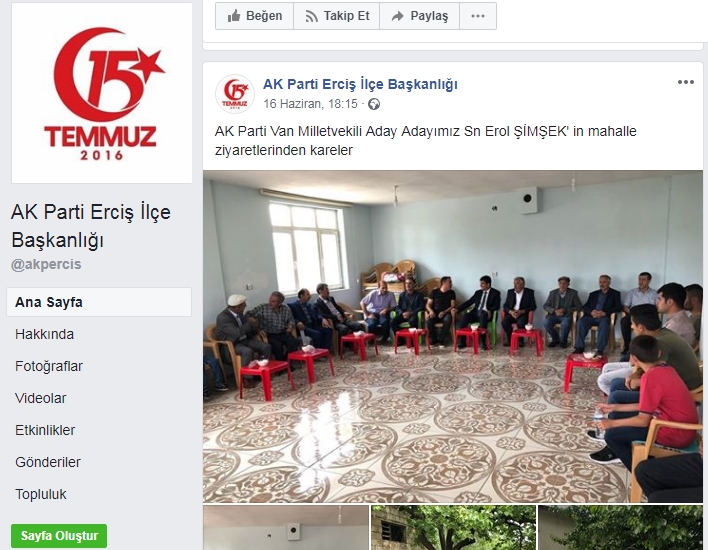Image resolution: width=708 pixels, height=550 pixels.
Task: Open the bottom middle tree photo thumbnail
Action: tap(453, 527)
